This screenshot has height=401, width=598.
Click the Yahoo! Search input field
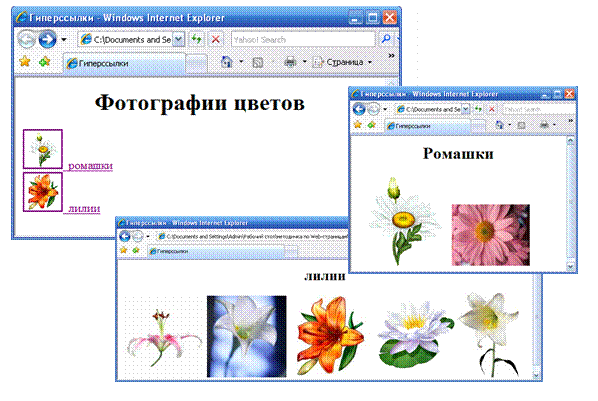click(x=303, y=39)
